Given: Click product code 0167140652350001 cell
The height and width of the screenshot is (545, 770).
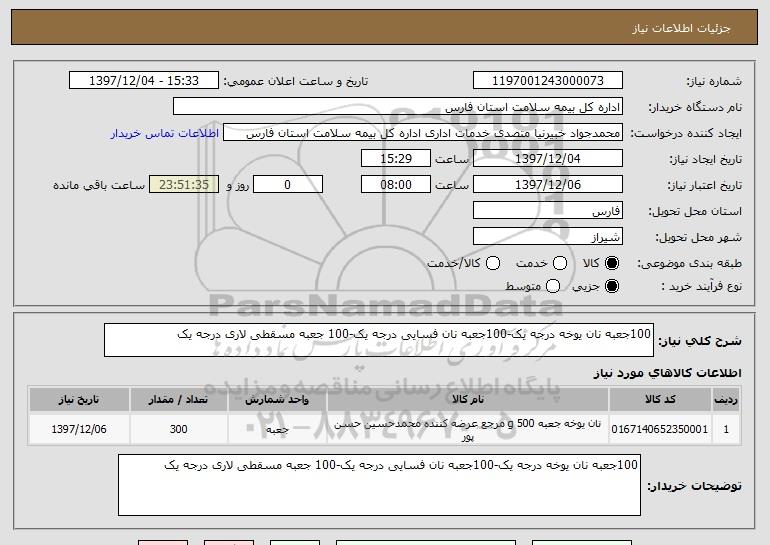Looking at the screenshot, I should click(x=660, y=429).
